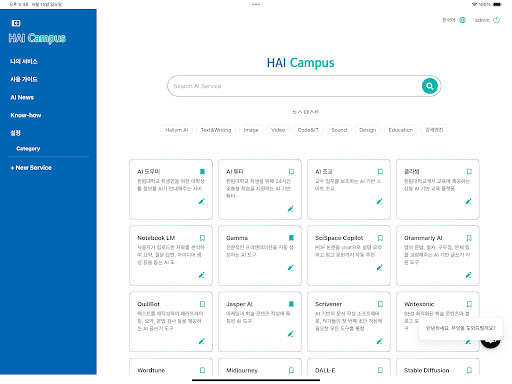Click + New Service in sidebar
This screenshot has height=384, width=512.
coord(31,168)
